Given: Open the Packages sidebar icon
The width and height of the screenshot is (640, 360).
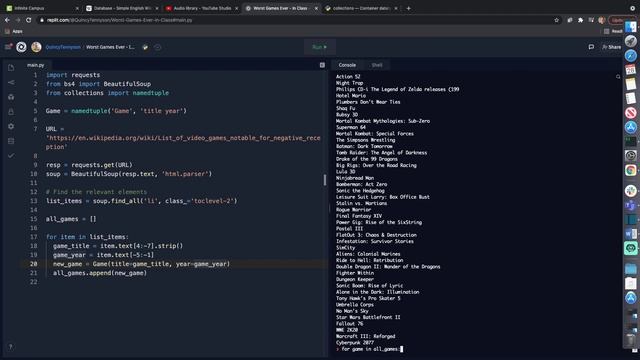Looking at the screenshot, I should point(11,97).
